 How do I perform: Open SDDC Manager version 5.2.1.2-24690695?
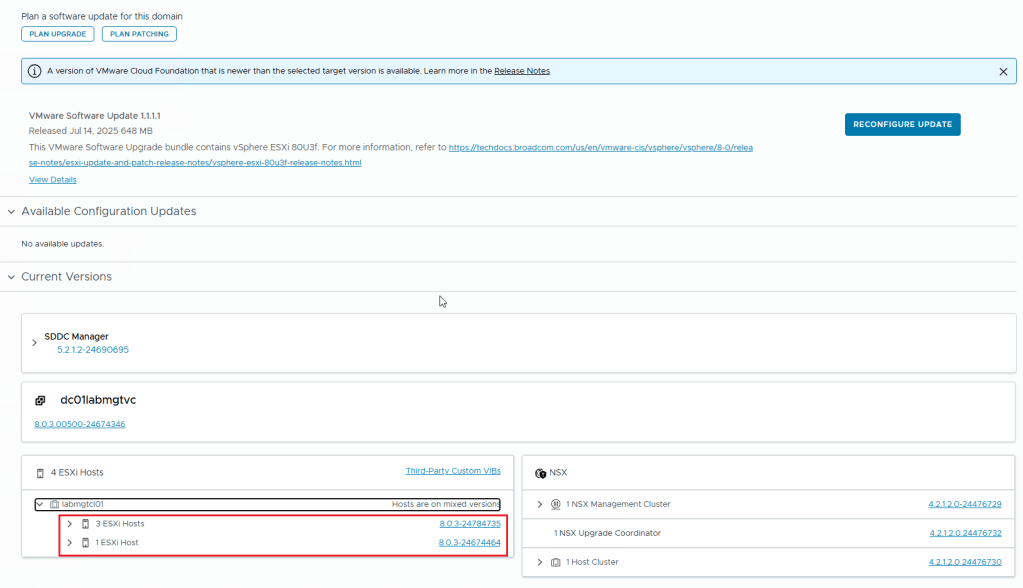pyautogui.click(x=92, y=350)
